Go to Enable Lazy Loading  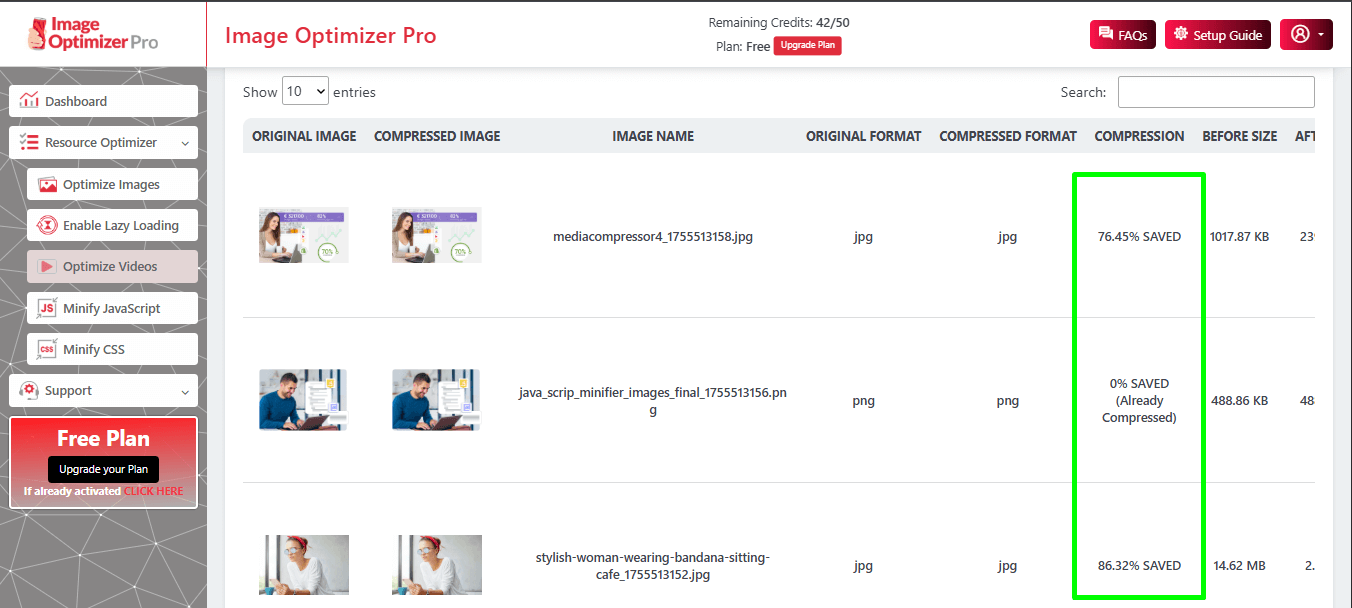[x=112, y=225]
